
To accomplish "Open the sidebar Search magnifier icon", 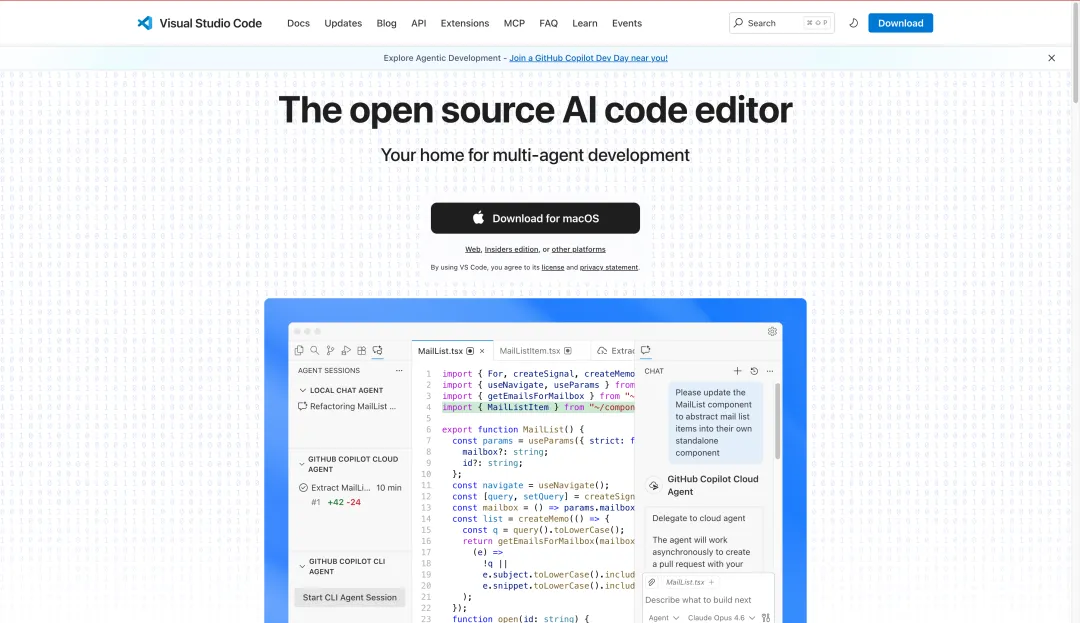I will 315,350.
